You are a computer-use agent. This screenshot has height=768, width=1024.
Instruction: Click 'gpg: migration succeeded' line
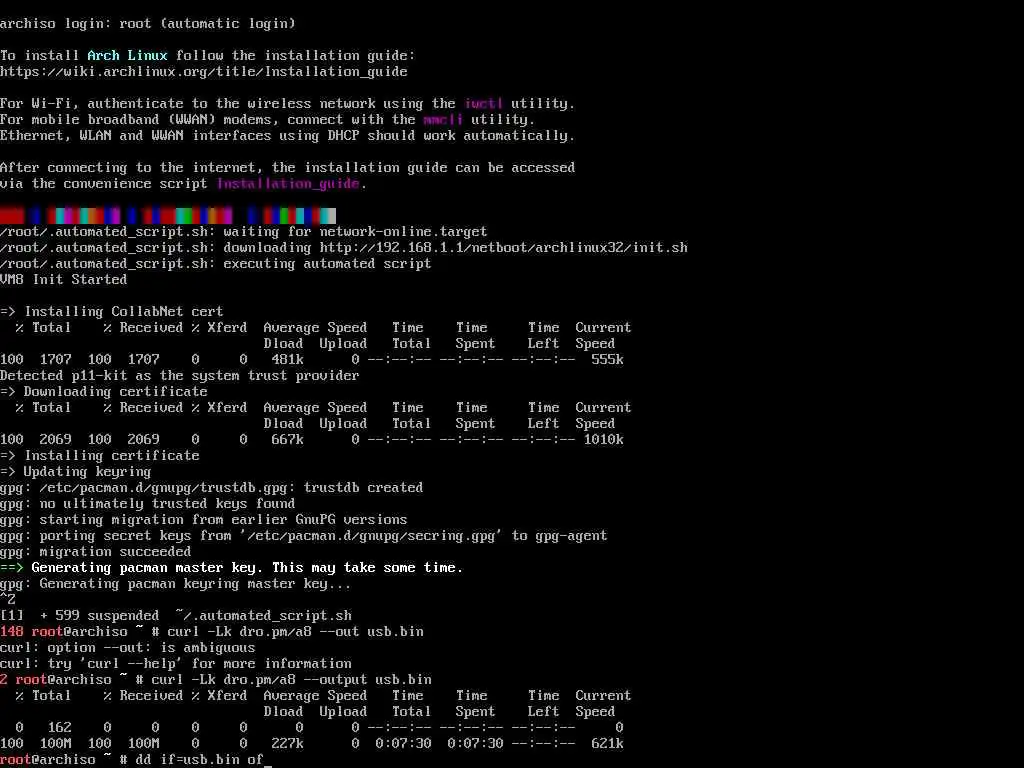pos(95,552)
